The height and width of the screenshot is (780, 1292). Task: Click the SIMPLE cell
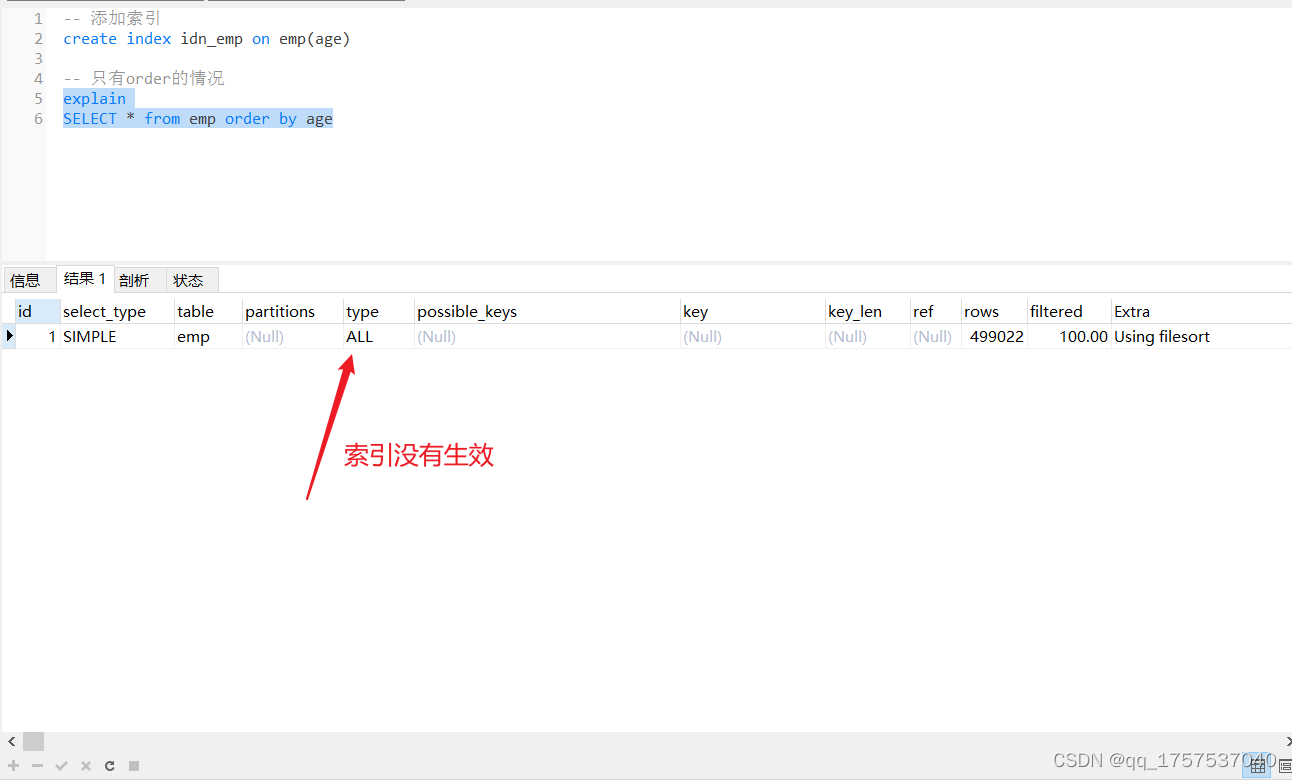[x=117, y=337]
